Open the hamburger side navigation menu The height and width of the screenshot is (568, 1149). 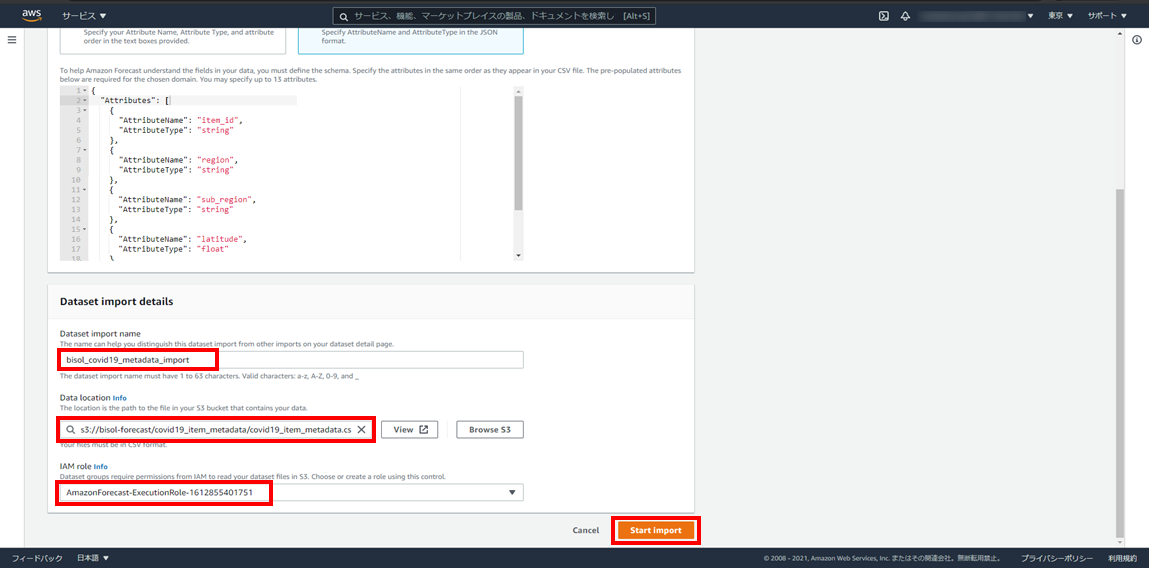pos(12,40)
